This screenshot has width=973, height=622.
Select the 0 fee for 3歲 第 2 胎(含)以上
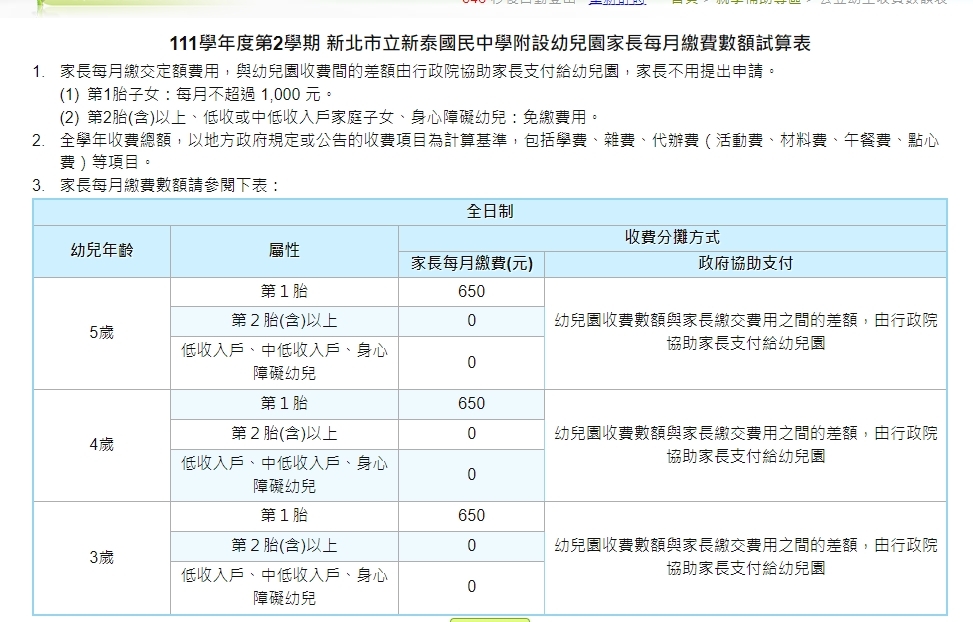tap(472, 546)
